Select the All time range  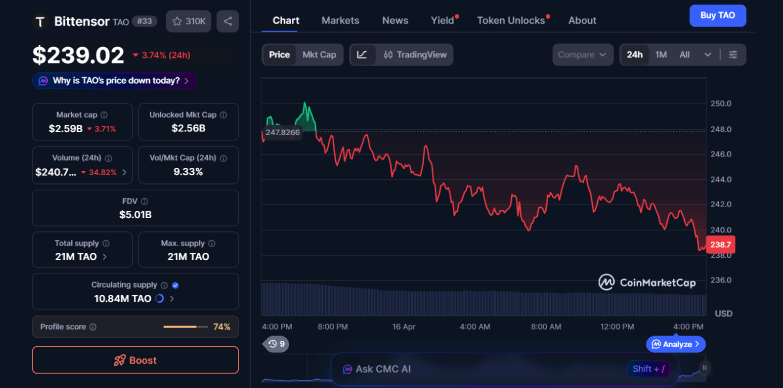tap(685, 55)
